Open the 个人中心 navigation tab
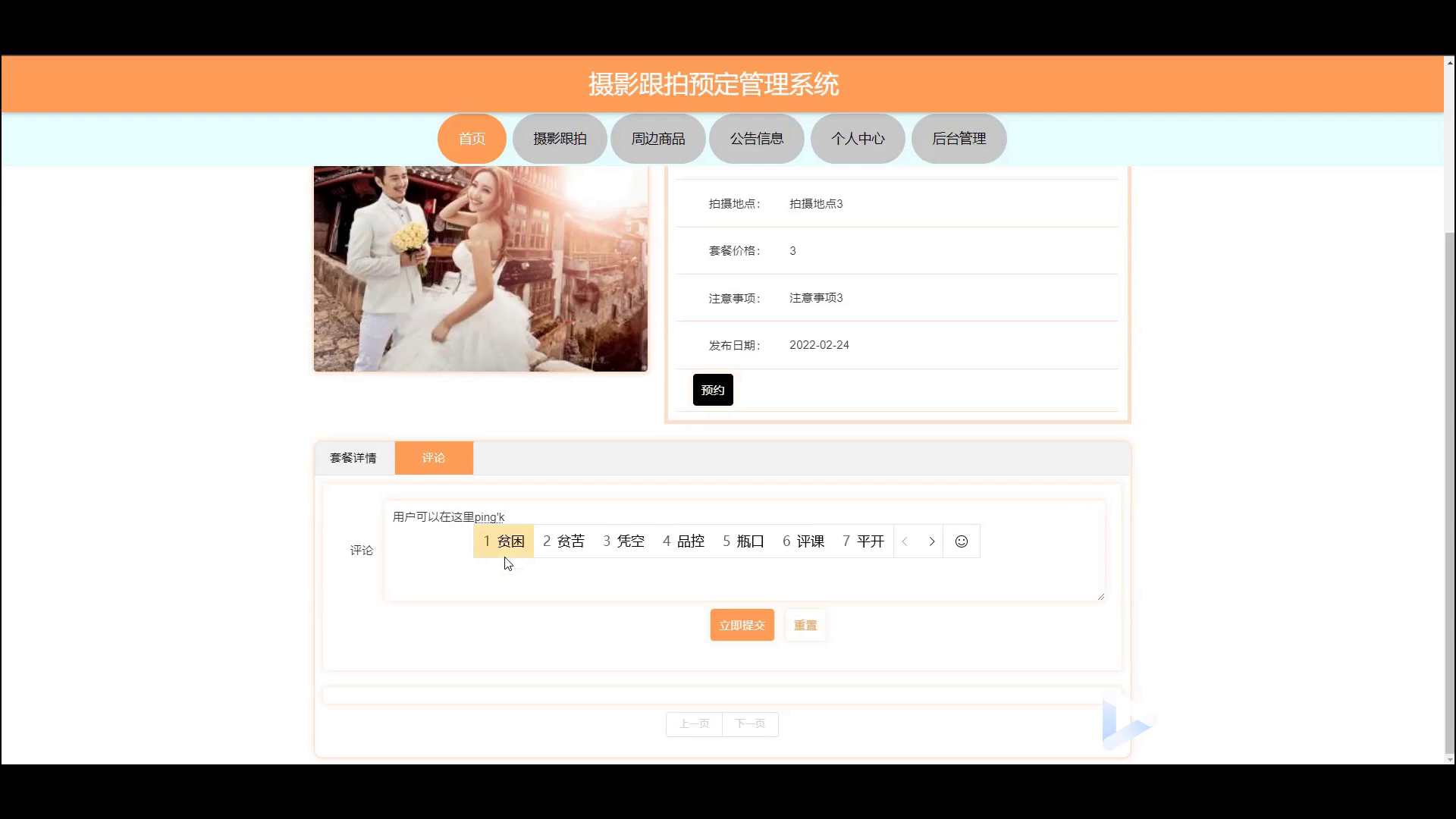Image resolution: width=1456 pixels, height=819 pixels. [858, 139]
